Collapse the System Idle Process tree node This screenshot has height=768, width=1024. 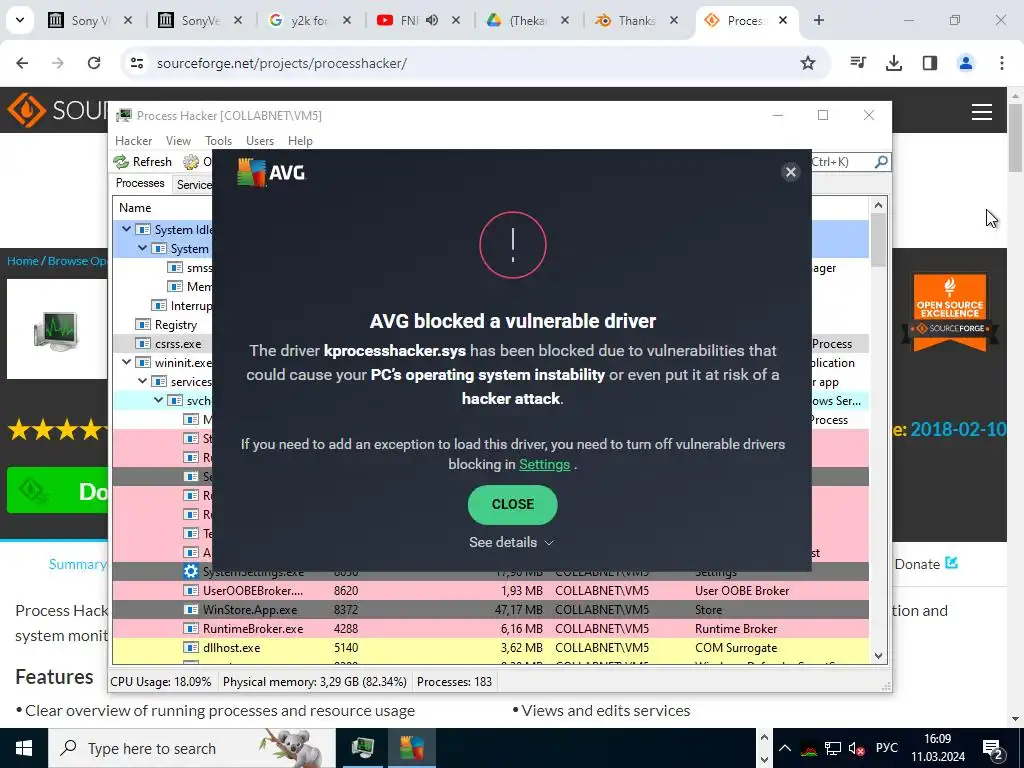pyautogui.click(x=127, y=229)
